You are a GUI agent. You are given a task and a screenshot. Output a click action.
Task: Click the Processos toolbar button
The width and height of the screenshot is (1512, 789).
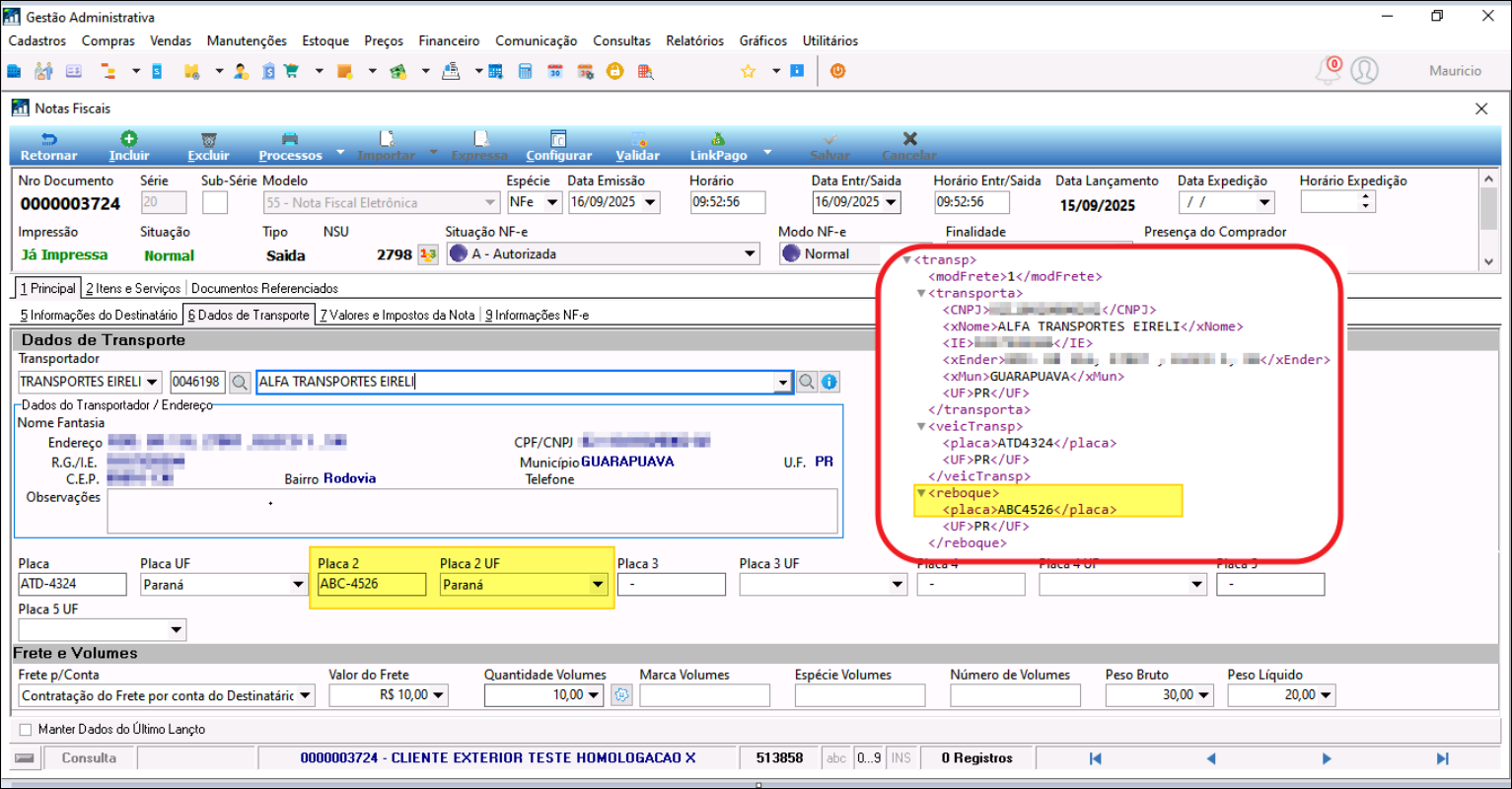(x=290, y=146)
